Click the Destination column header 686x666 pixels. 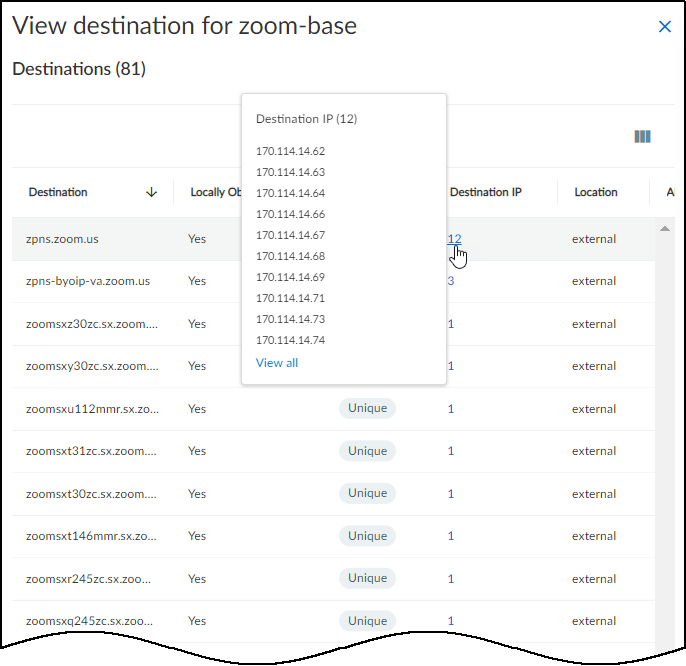pos(58,192)
